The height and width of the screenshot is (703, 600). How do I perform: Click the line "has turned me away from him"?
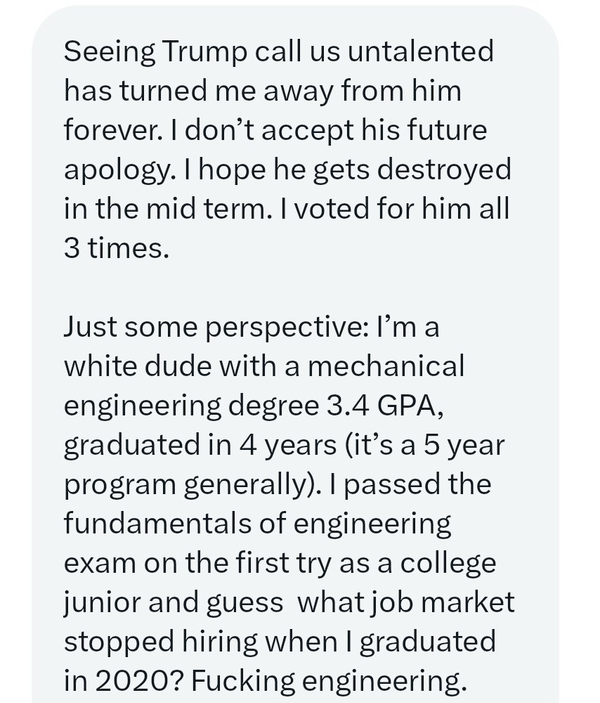(x=262, y=90)
